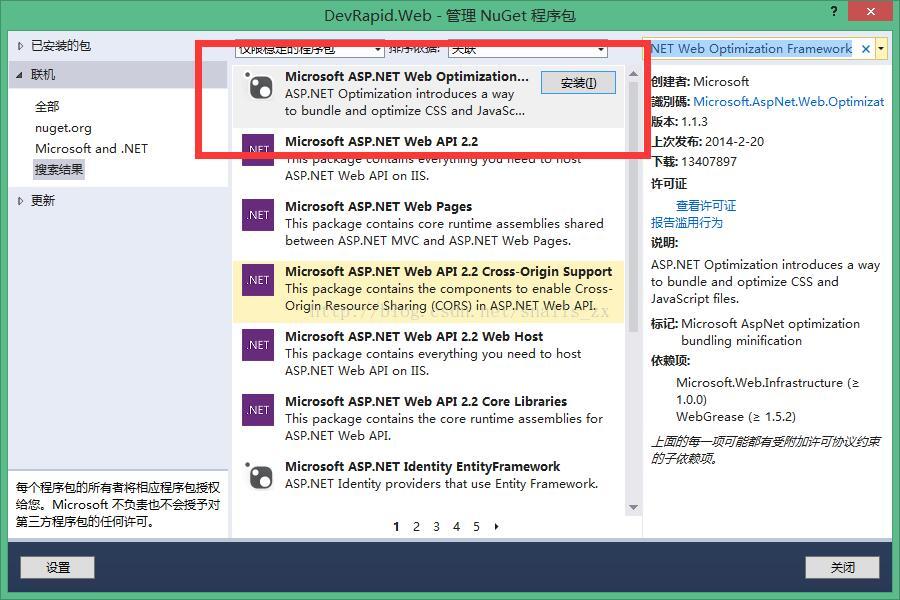Collapse the 联机 tree node
This screenshot has width=900, height=600.
20,75
